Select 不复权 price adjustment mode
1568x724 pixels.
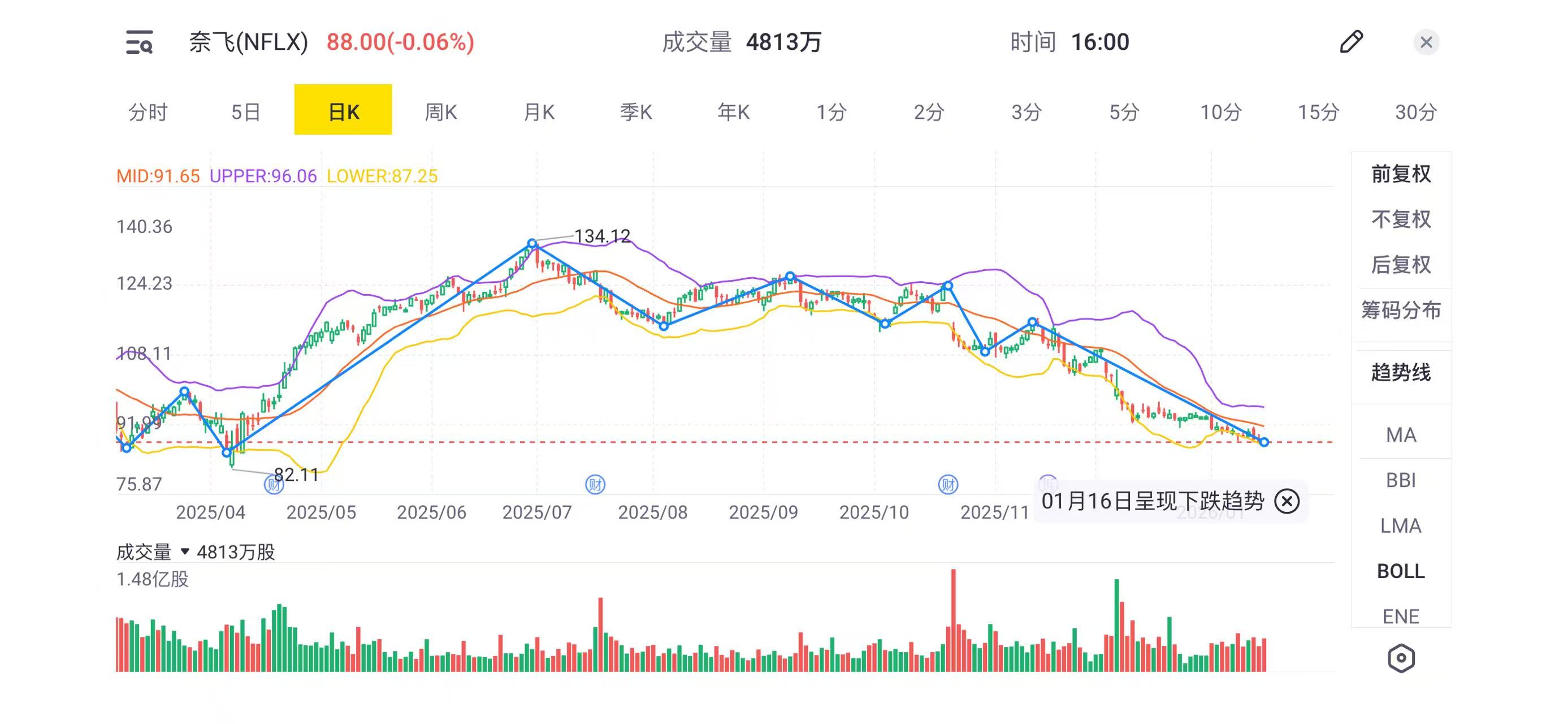1401,219
